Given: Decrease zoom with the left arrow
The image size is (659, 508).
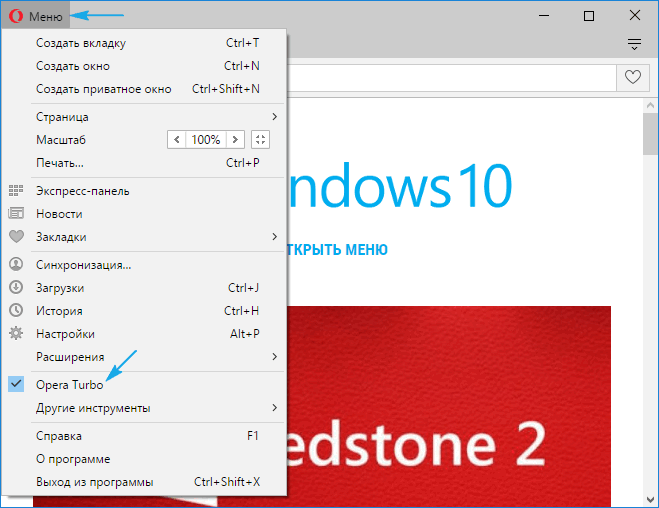Looking at the screenshot, I should (177, 140).
